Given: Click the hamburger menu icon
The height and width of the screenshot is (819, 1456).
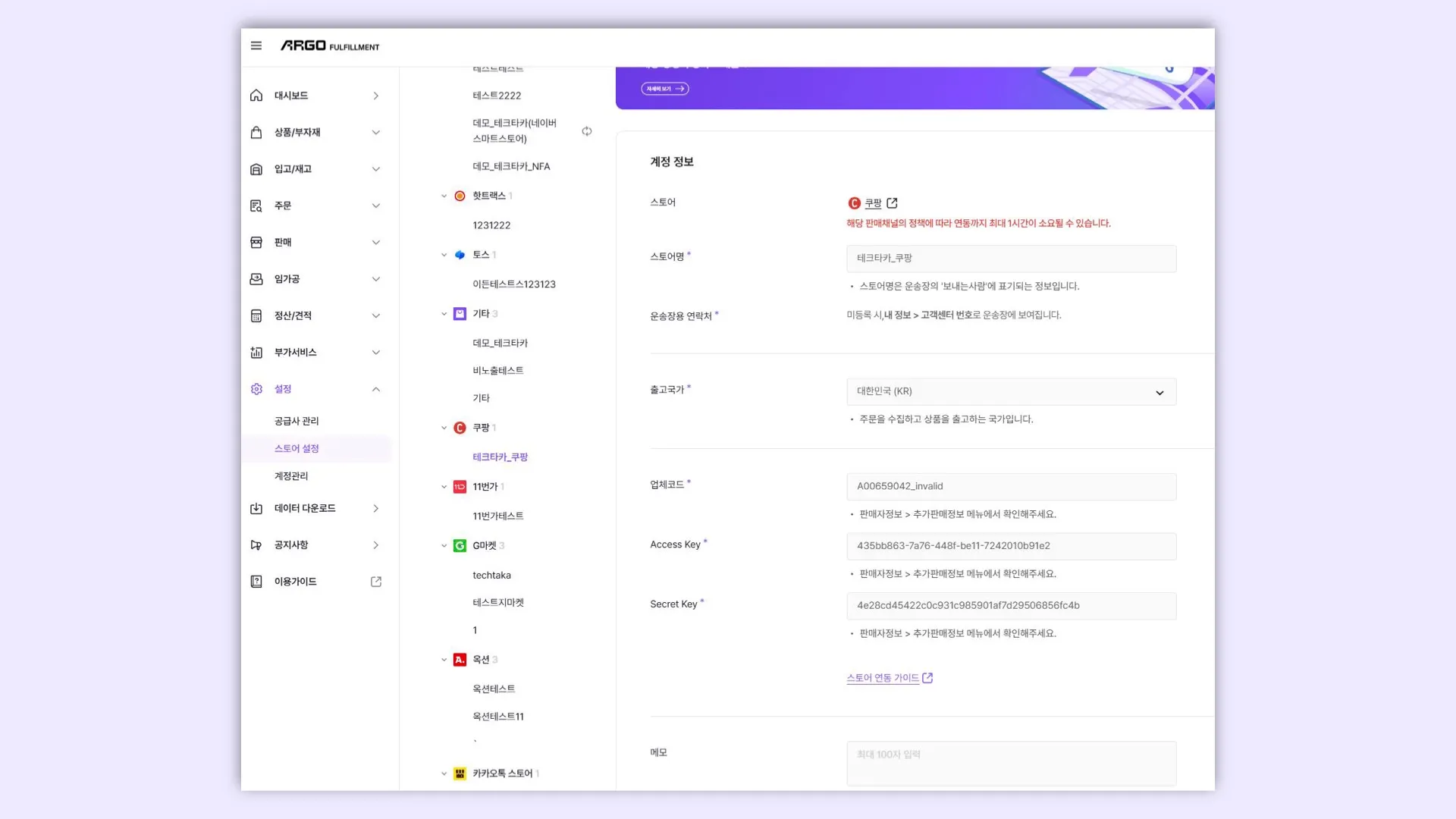Looking at the screenshot, I should click(256, 45).
